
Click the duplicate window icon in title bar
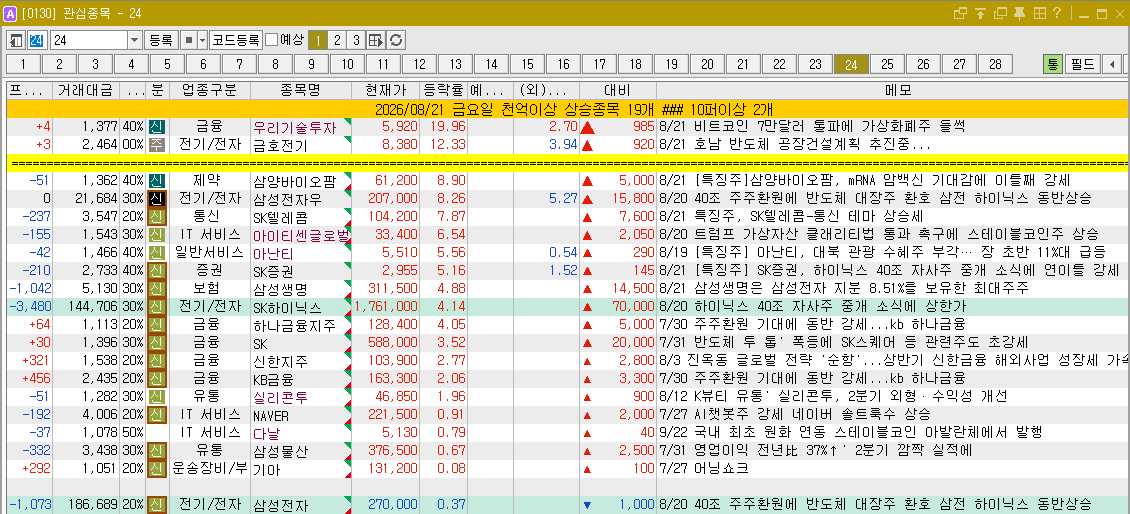pos(1000,13)
